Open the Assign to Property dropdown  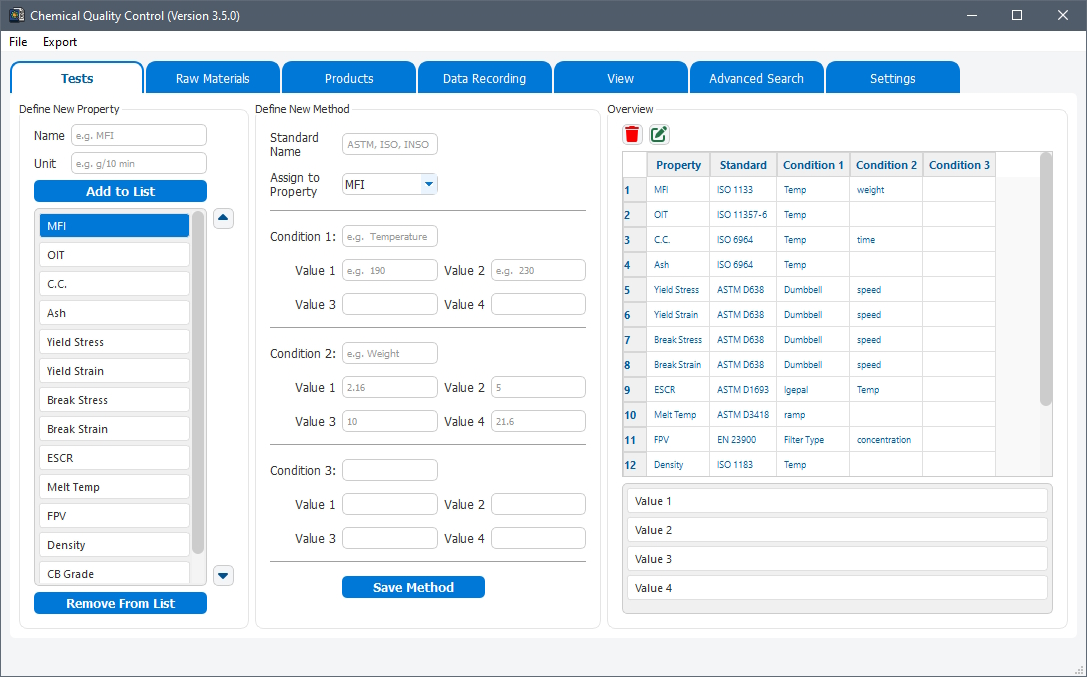tap(429, 184)
